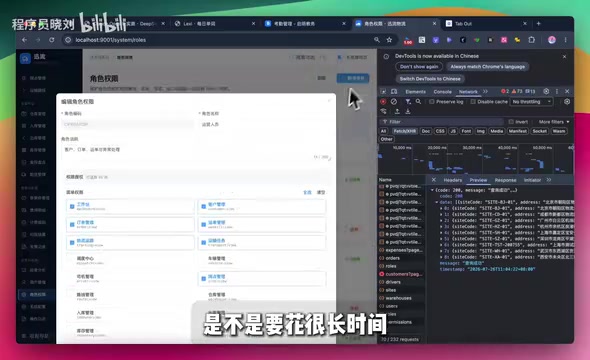This screenshot has height=360, width=590.
Task: Open the Initiator tab of the request
Action: [x=532, y=180]
